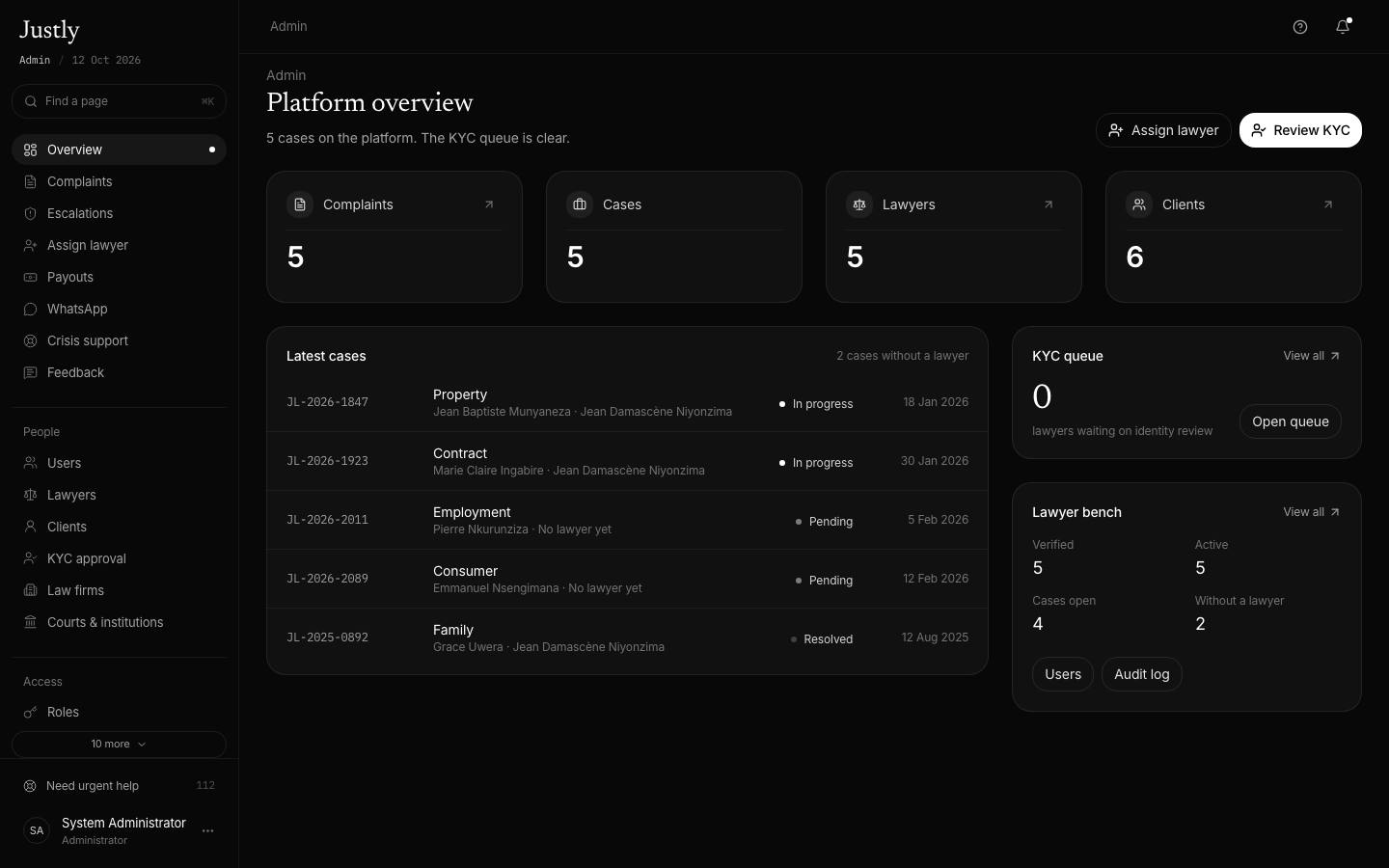1389x868 pixels.
Task: Click the Review KYC button
Action: pyautogui.click(x=1300, y=130)
